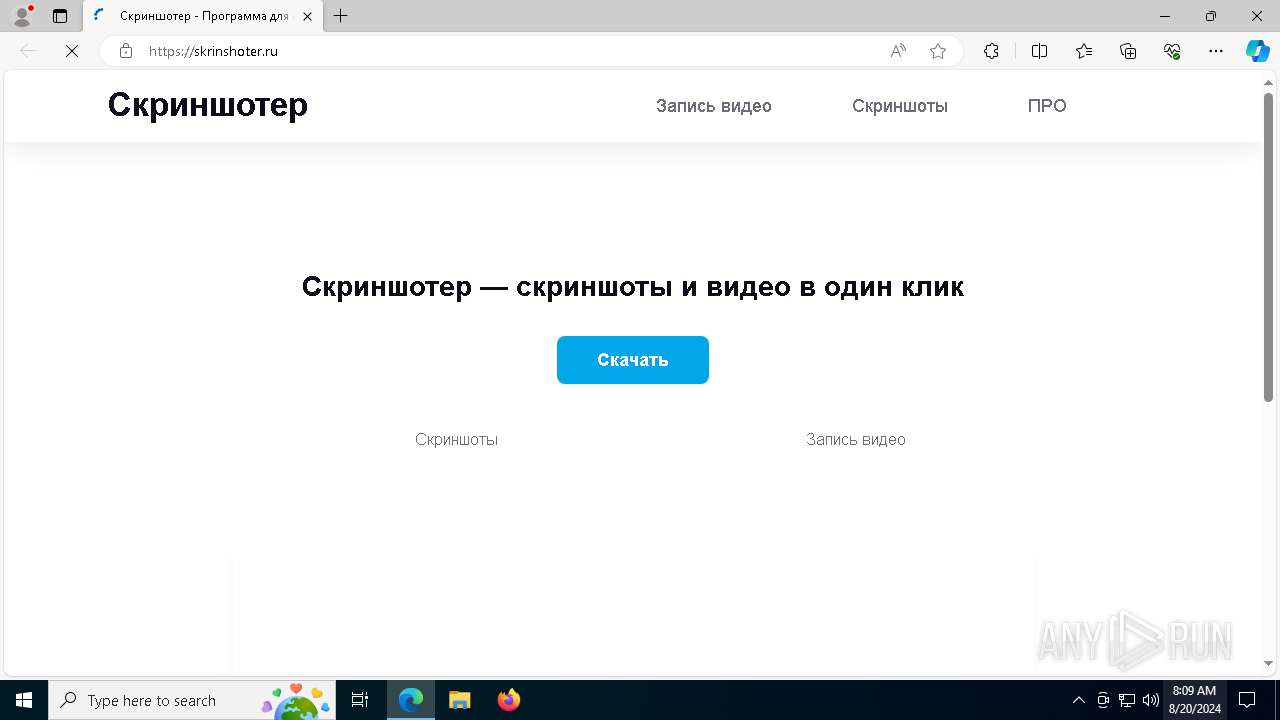Click the scrollbar down arrow
The width and height of the screenshot is (1280, 720).
[x=1268, y=664]
